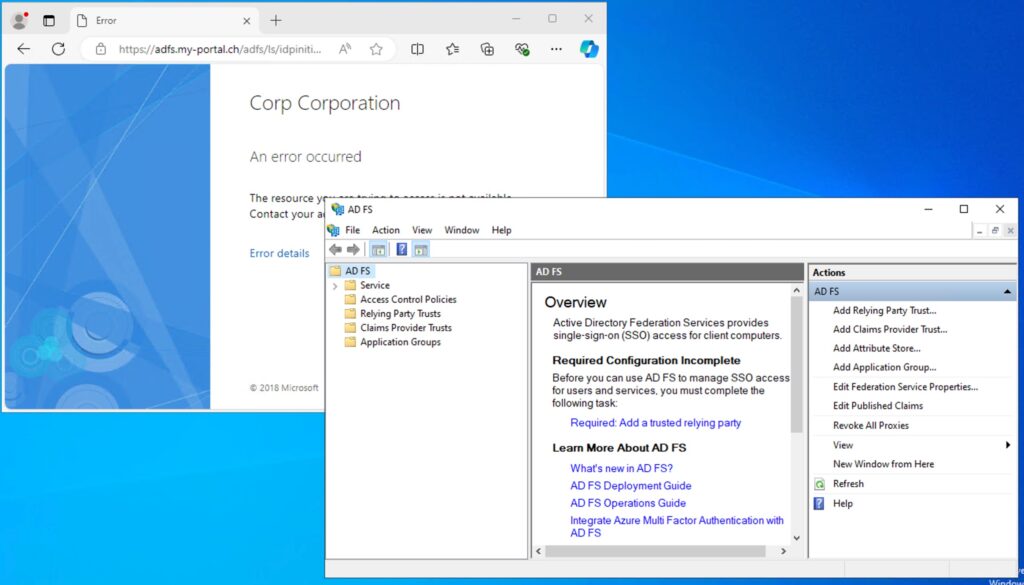The width and height of the screenshot is (1024, 585).
Task: Toggle Show/Hide Action Pane toolbar icon
Action: tap(421, 250)
